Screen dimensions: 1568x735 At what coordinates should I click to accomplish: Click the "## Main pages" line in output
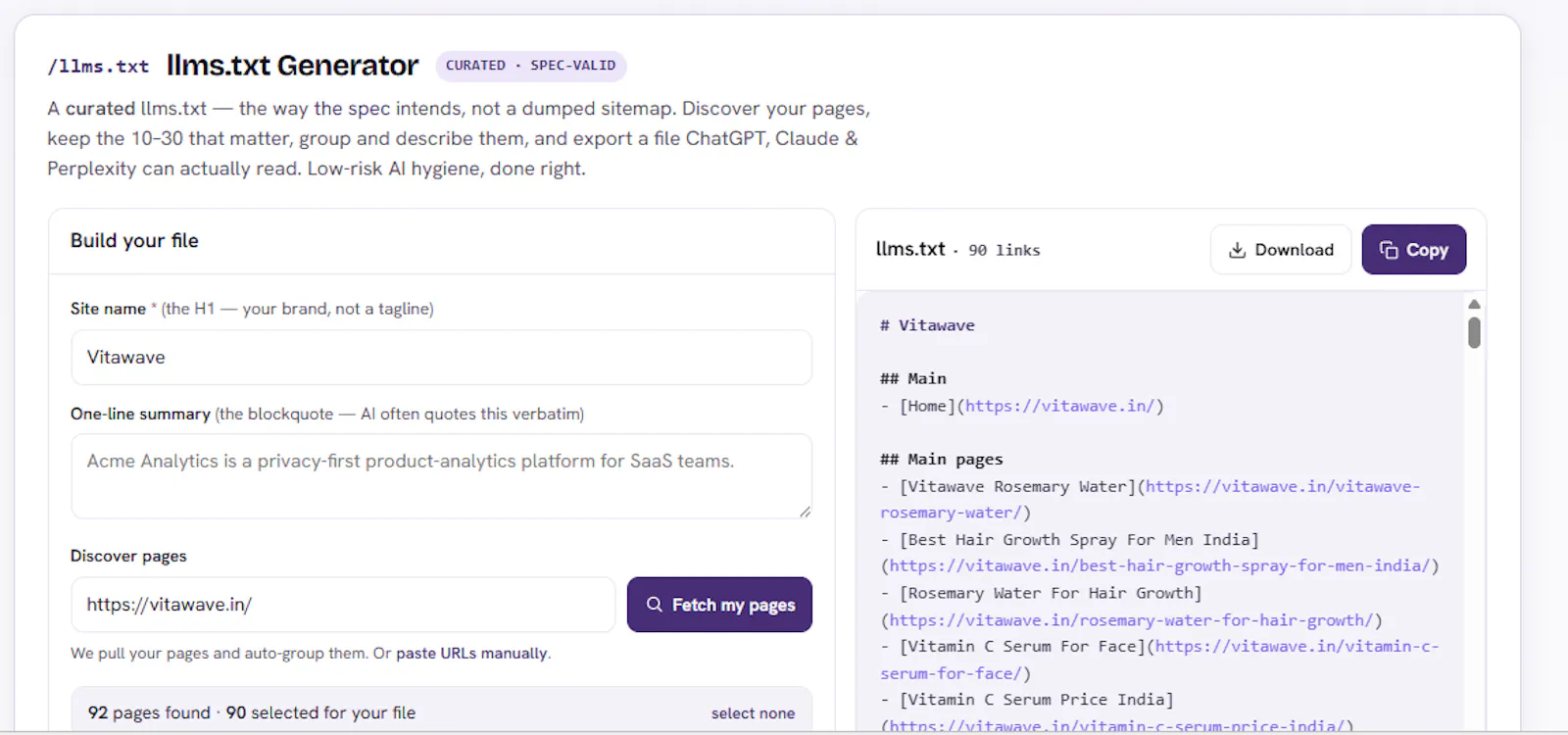click(942, 460)
